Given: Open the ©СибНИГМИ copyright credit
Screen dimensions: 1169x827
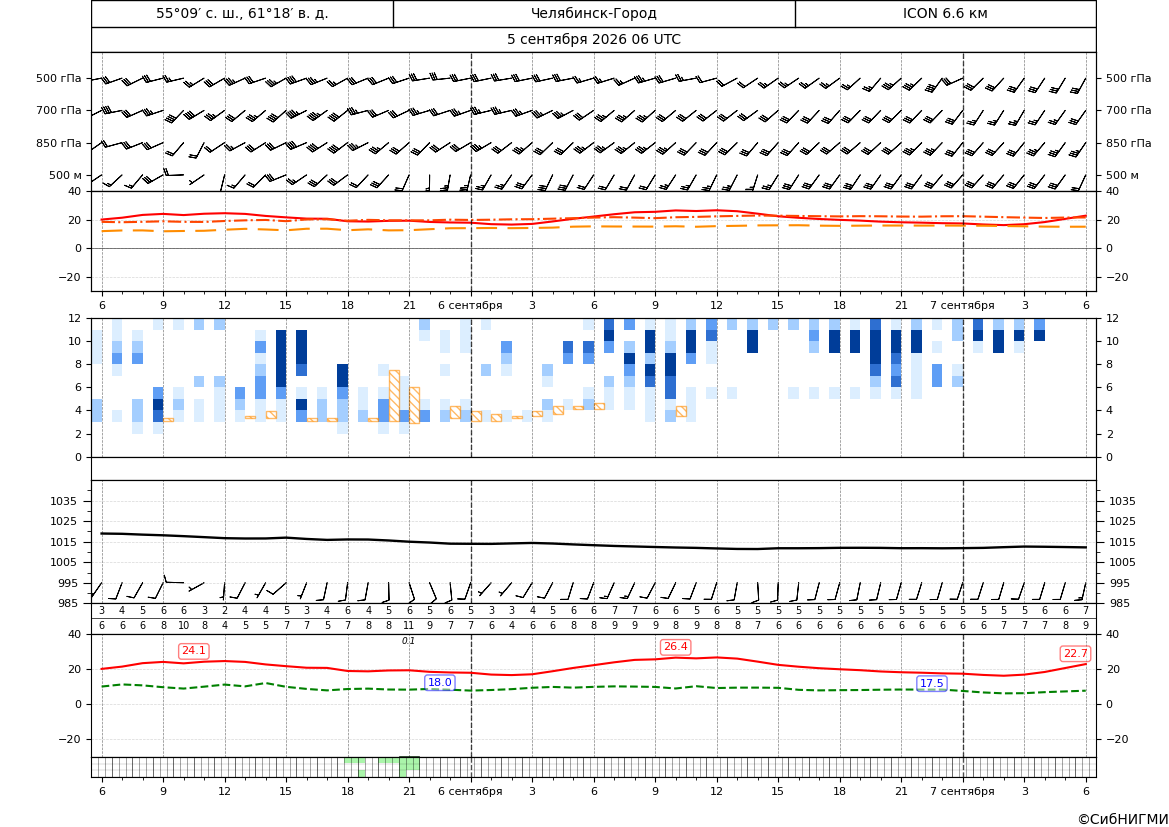Looking at the screenshot, I should pyautogui.click(x=1123, y=819).
